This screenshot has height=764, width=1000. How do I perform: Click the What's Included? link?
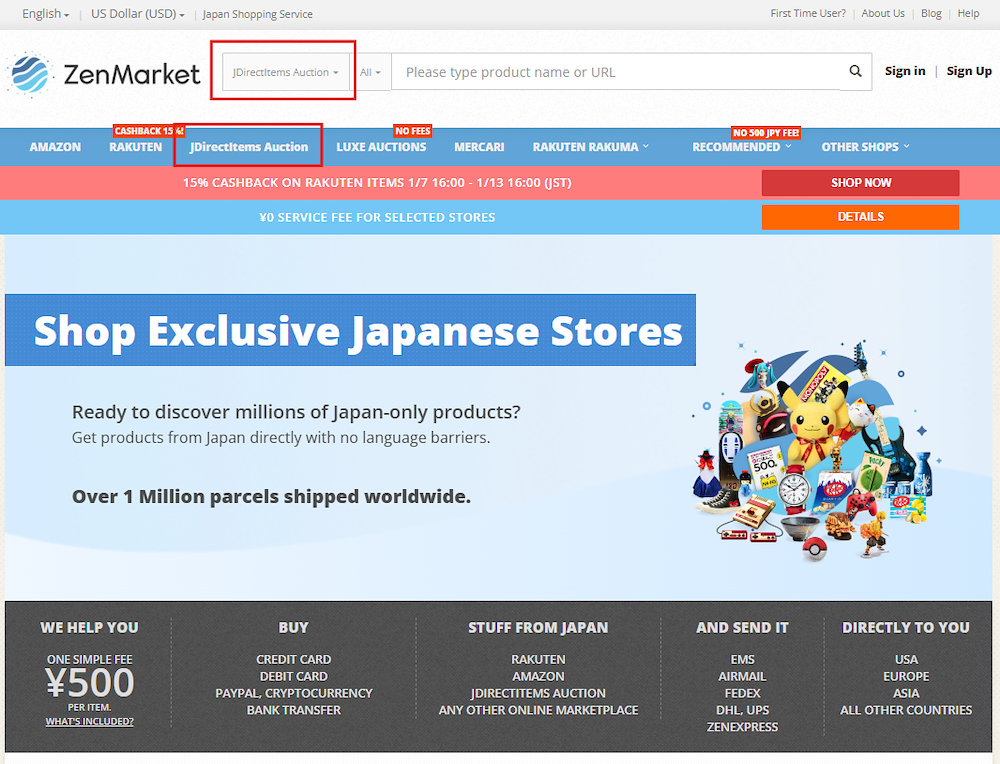(89, 721)
